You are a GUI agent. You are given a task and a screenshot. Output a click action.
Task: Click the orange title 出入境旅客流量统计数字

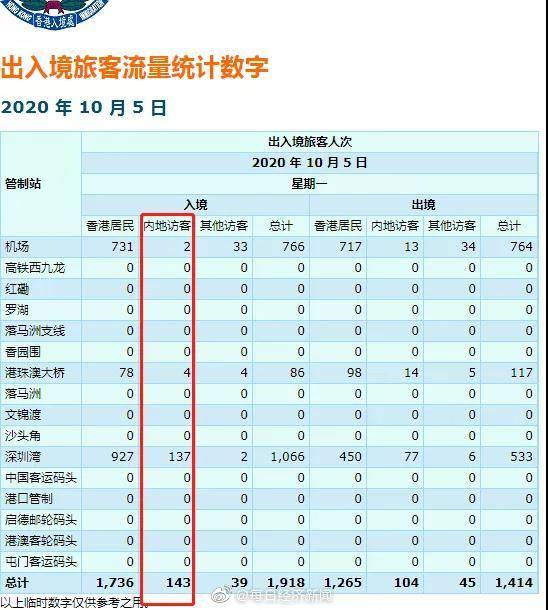(135, 68)
